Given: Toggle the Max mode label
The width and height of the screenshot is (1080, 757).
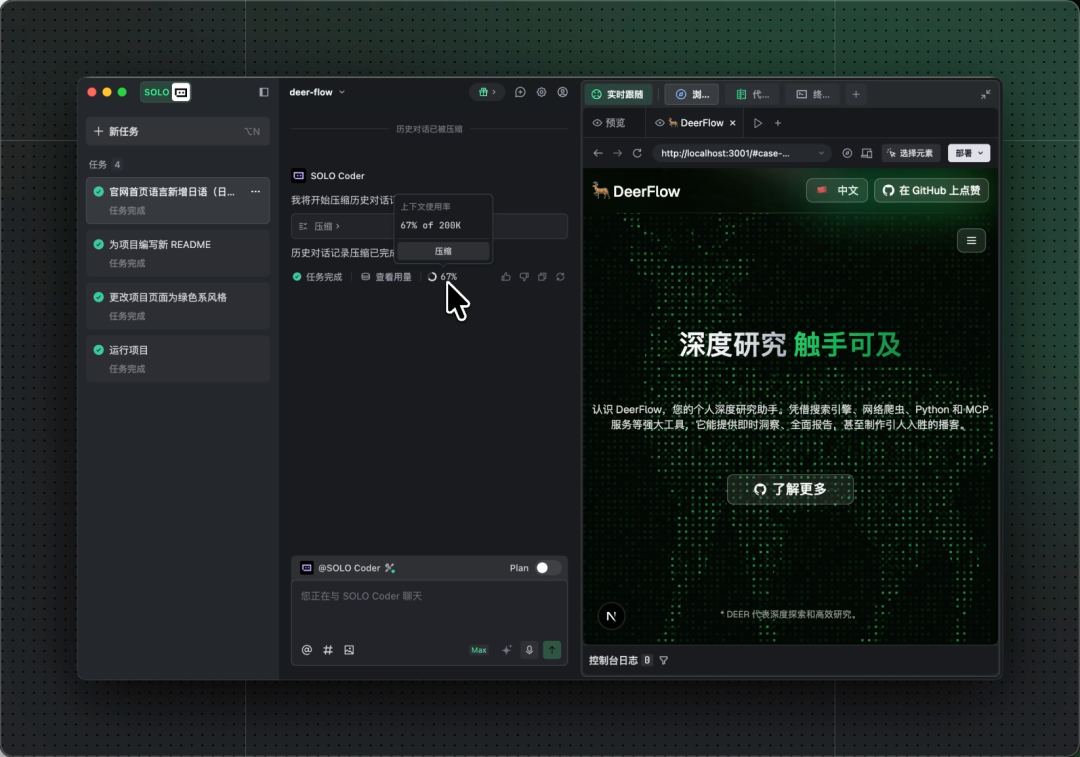Looking at the screenshot, I should pyautogui.click(x=479, y=650).
